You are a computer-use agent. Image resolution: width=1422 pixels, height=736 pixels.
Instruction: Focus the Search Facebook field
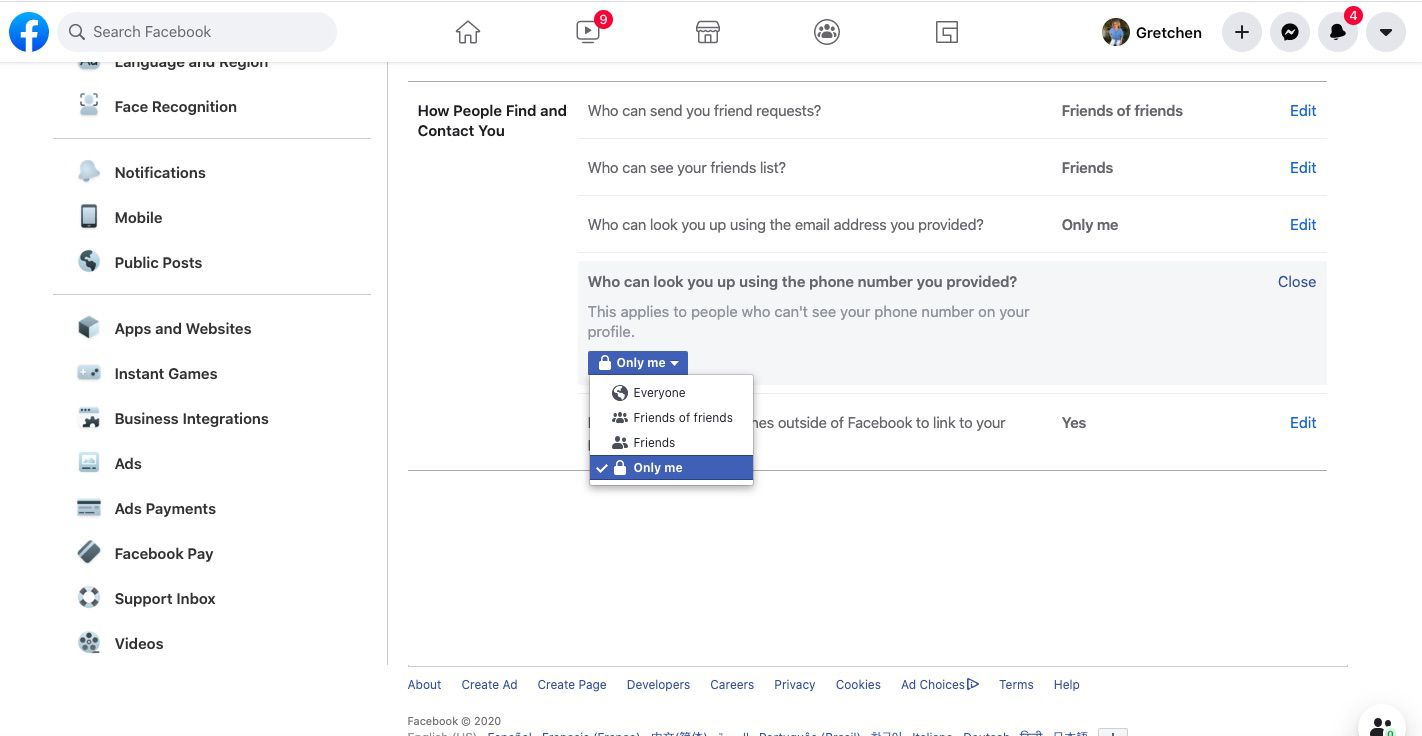(197, 32)
